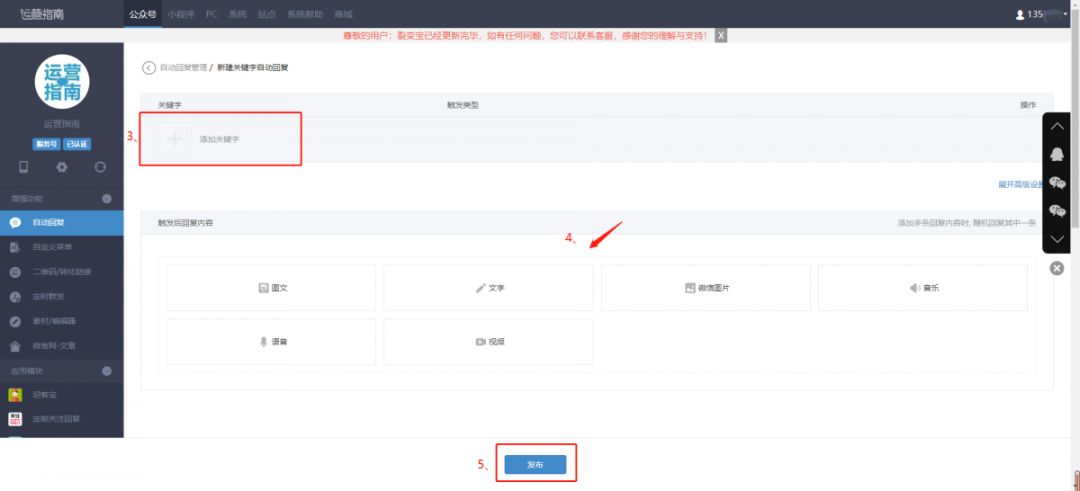The height and width of the screenshot is (491, 1080).
Task: Close the floating contact panel with X circle
Action: click(1057, 269)
